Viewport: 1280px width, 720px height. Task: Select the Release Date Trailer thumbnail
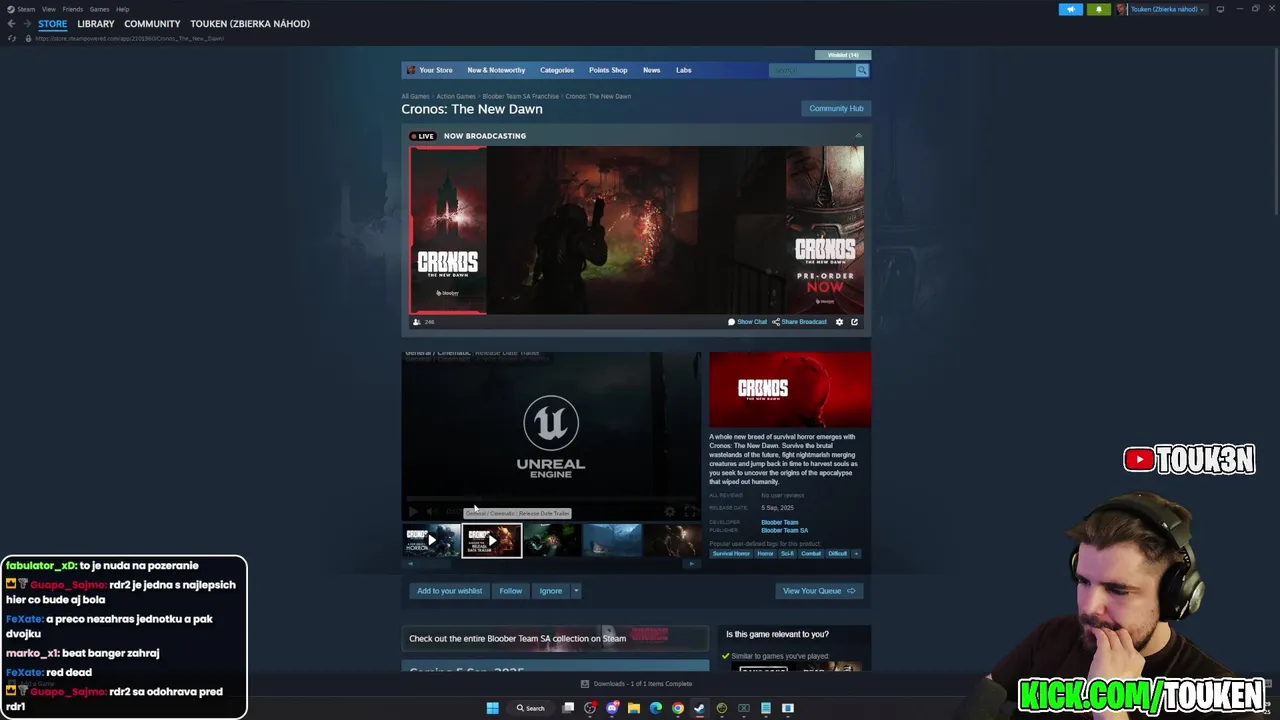(x=491, y=540)
